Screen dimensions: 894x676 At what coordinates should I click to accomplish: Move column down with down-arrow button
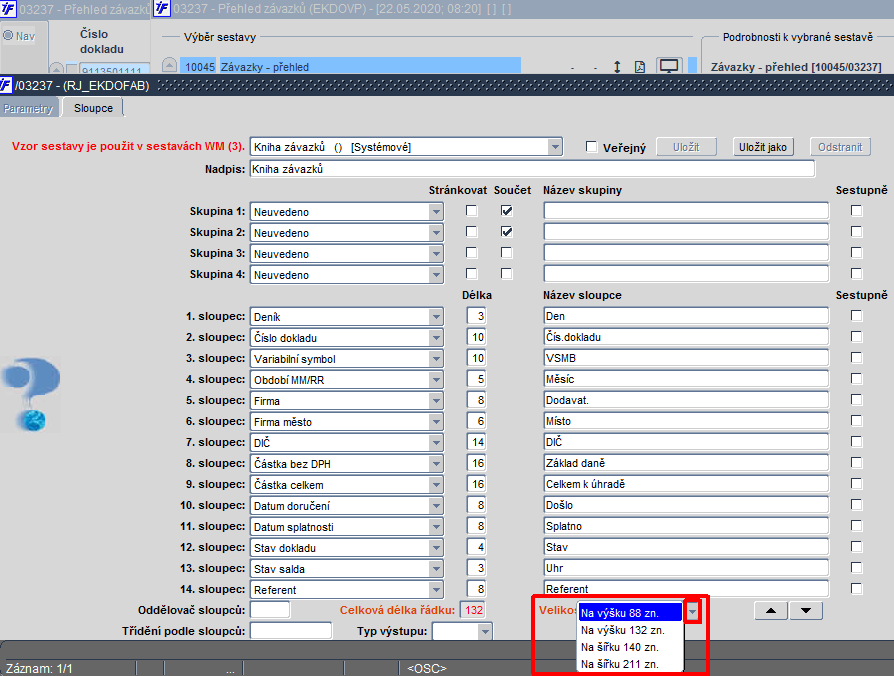click(806, 610)
